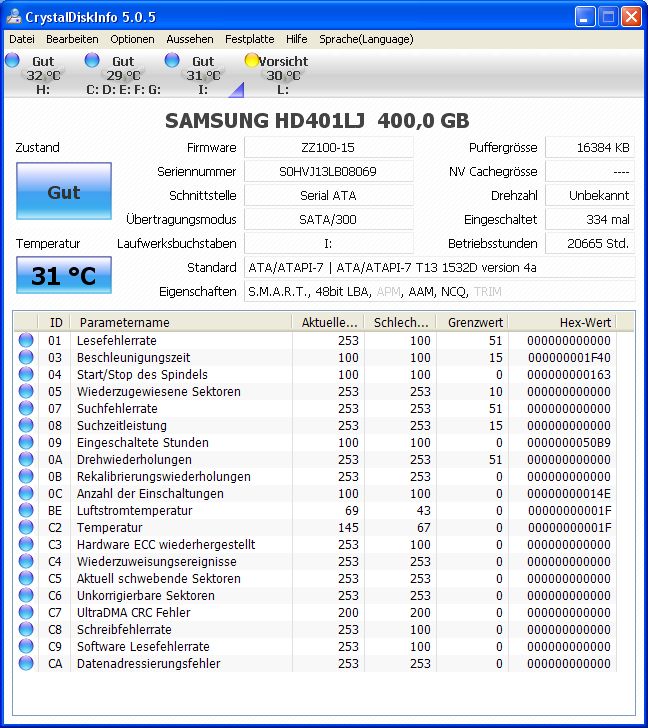The width and height of the screenshot is (648, 728).
Task: Click status icon for Wiederzuweisungsereignisse
Action: [26, 561]
